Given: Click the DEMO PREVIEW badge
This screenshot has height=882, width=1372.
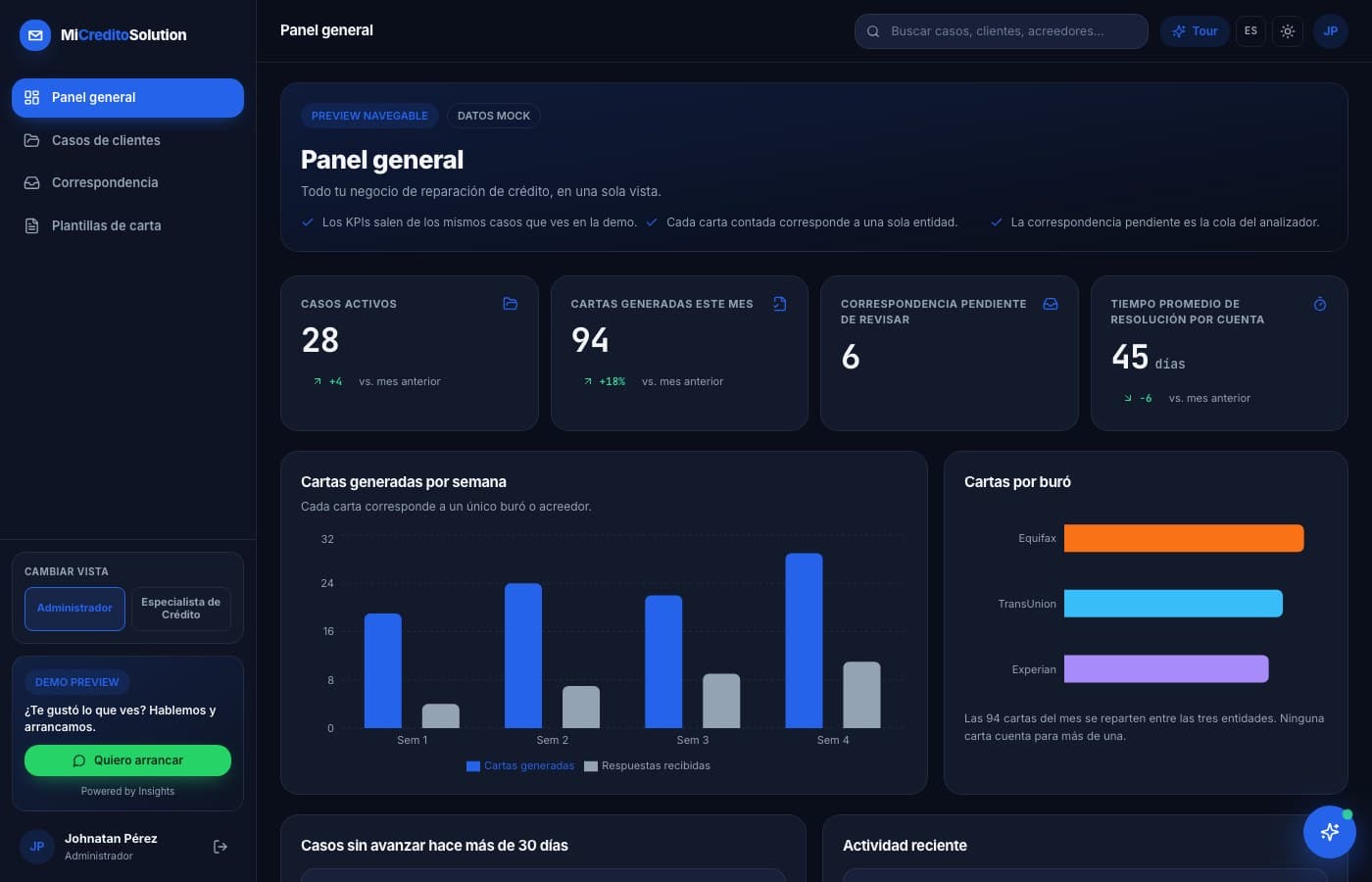Looking at the screenshot, I should [x=77, y=682].
